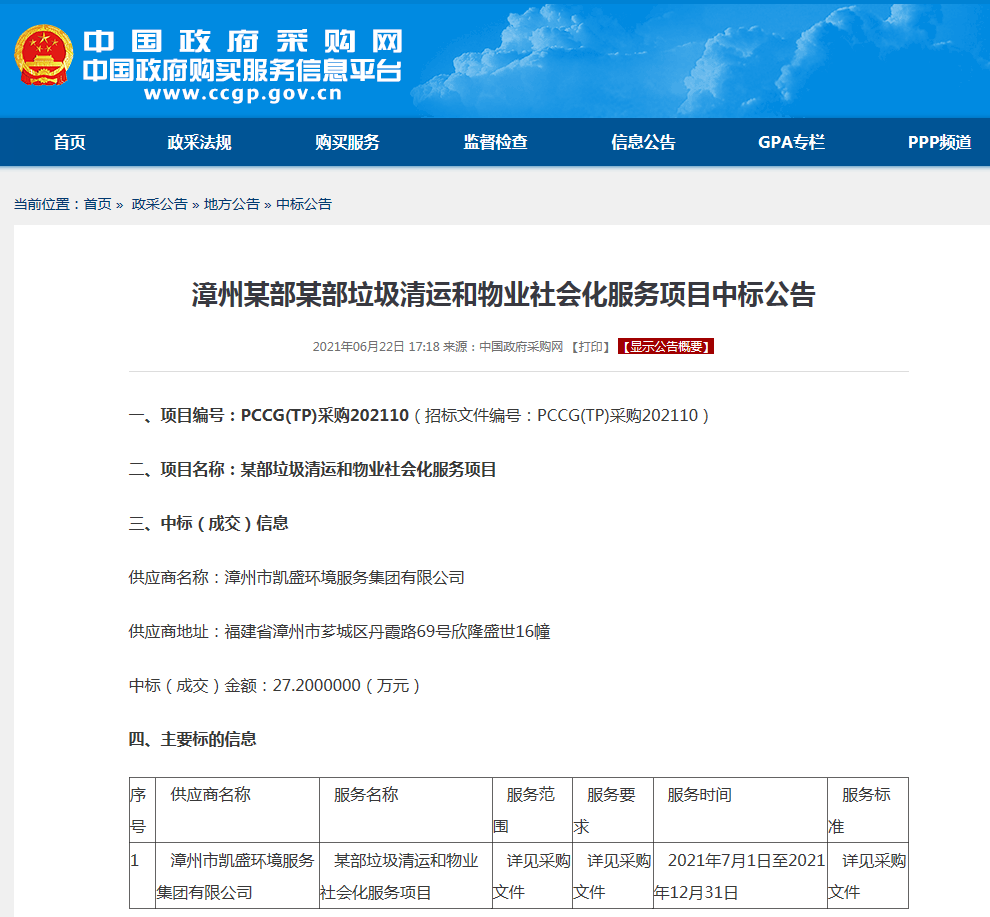990x917 pixels.
Task: Open the GPA专栏 navigation item
Action: (791, 142)
